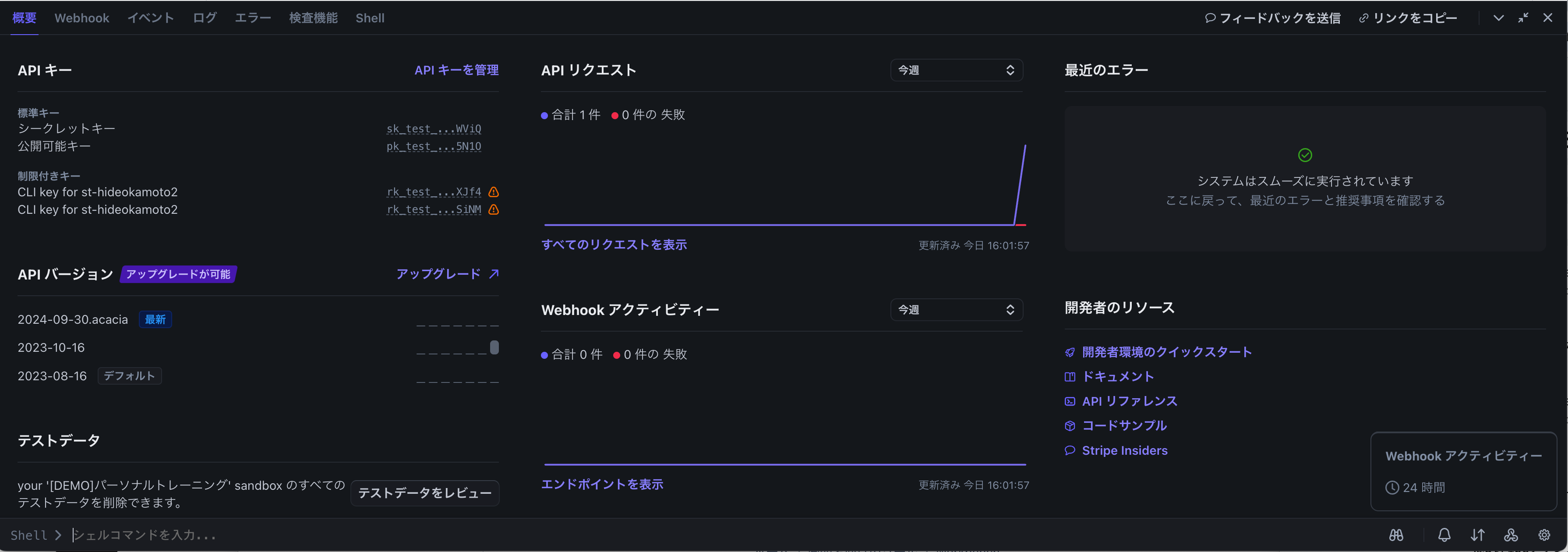Viewport: 1568px width, 552px height.
Task: Click the book icon next to ドキュメント
Action: pos(1070,376)
